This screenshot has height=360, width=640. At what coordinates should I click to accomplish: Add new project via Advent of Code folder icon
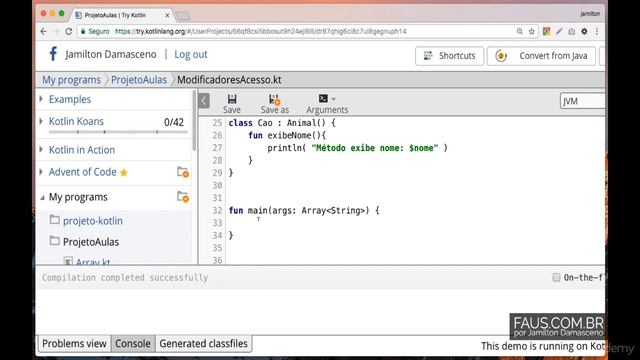click(x=183, y=172)
